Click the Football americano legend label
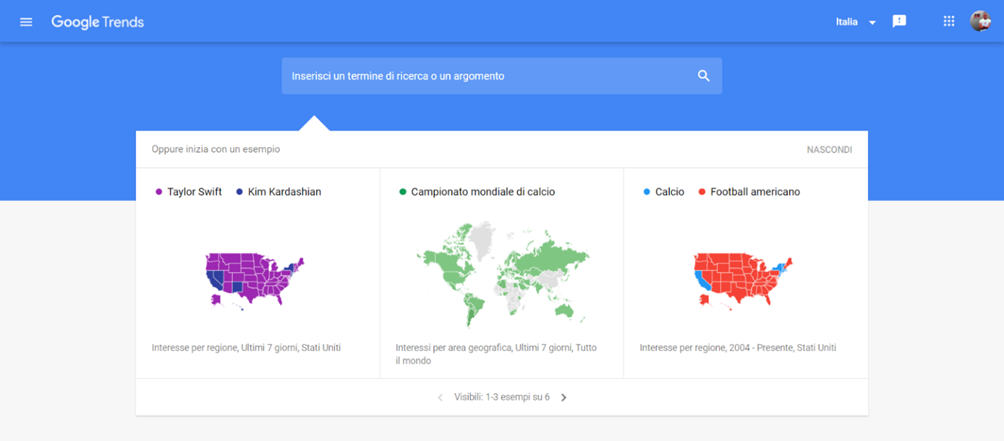The height and width of the screenshot is (441, 1004). (x=755, y=192)
